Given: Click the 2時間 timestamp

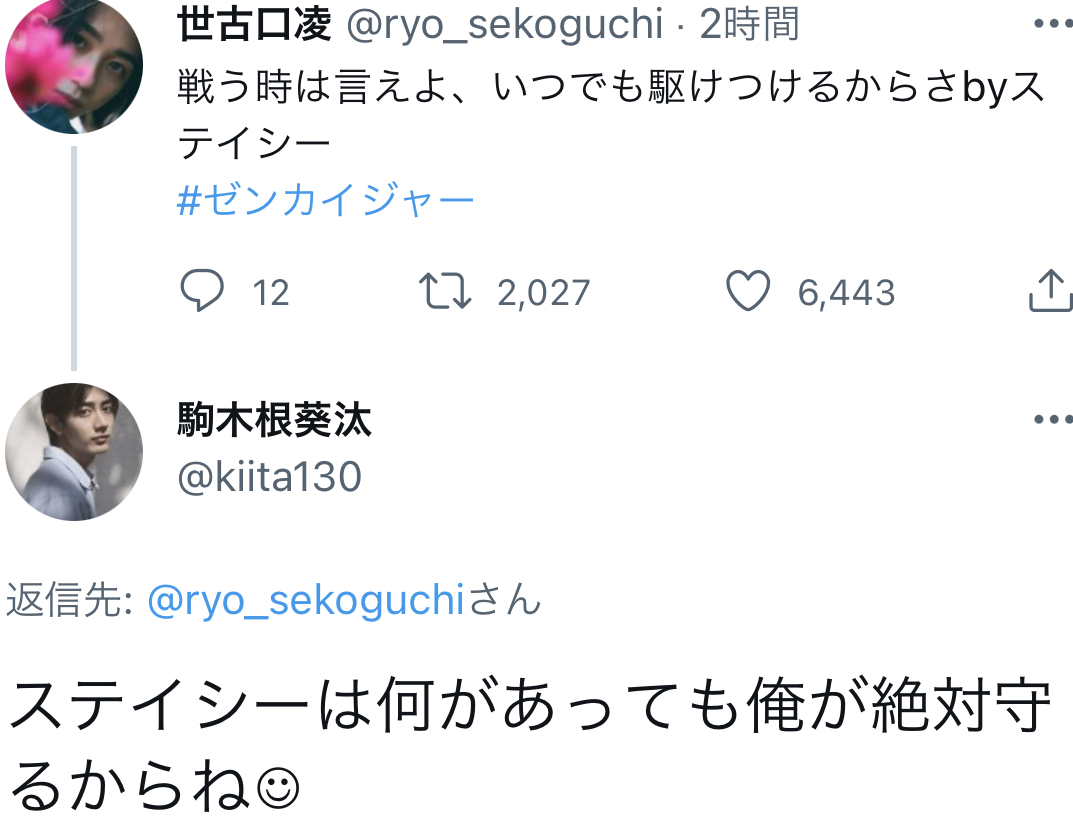Looking at the screenshot, I should point(749,25).
